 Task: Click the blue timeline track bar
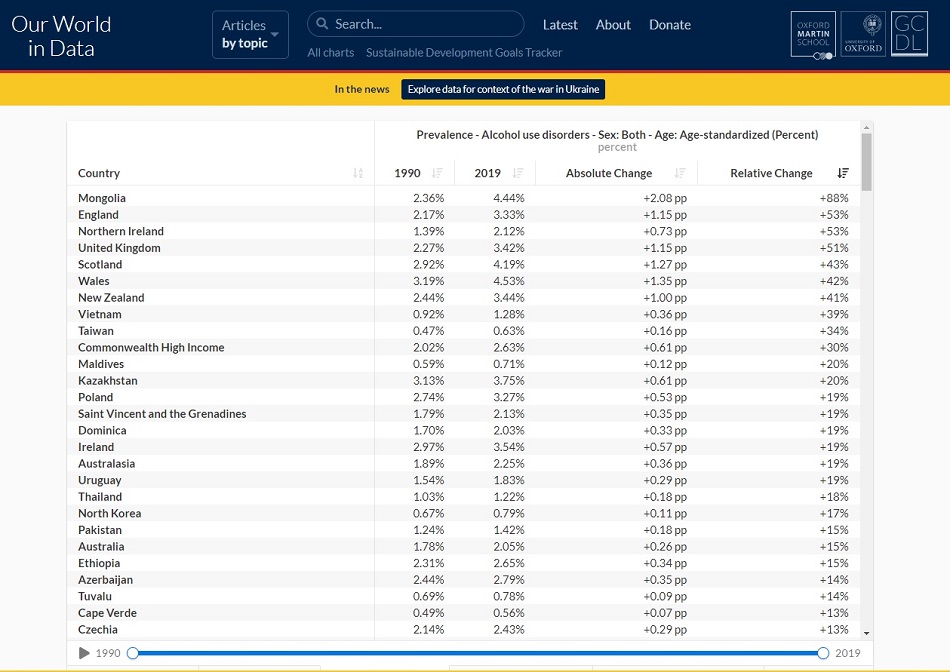[478, 653]
